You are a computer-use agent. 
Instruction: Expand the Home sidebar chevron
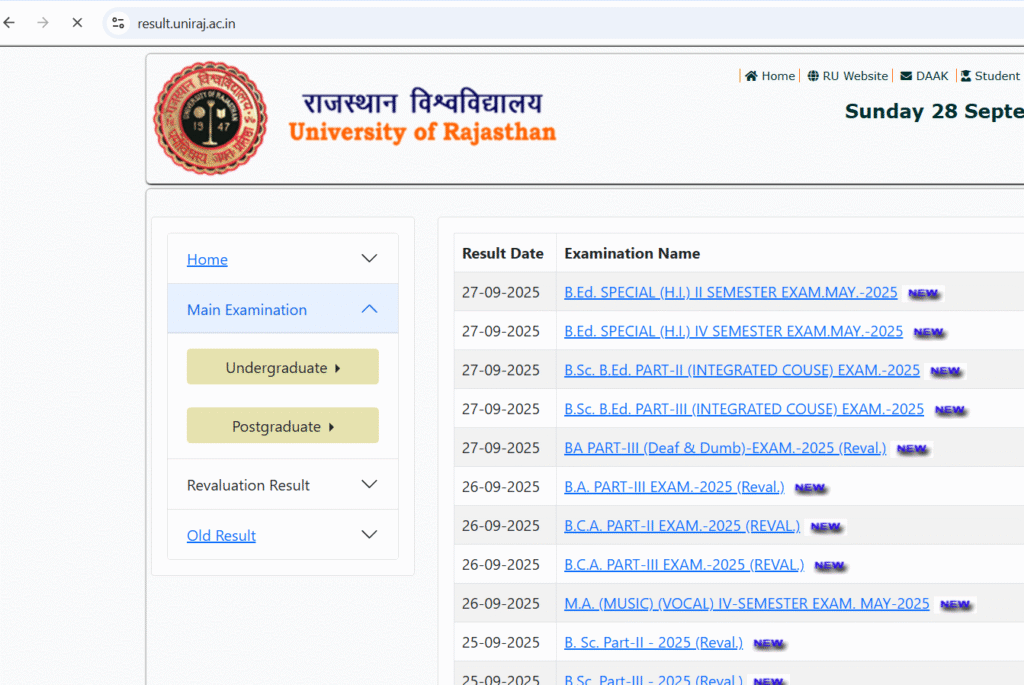[x=369, y=259]
